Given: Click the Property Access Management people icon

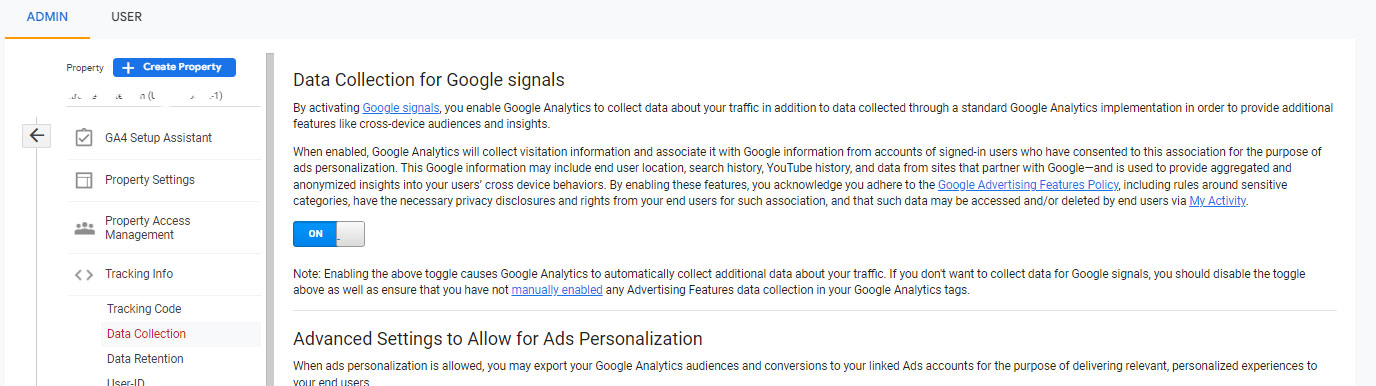Looking at the screenshot, I should click(84, 228).
